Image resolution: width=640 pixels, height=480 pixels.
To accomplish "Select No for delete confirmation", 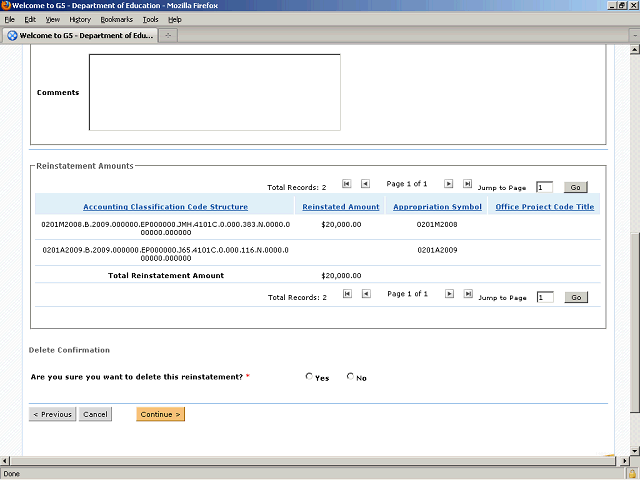I will point(350,377).
